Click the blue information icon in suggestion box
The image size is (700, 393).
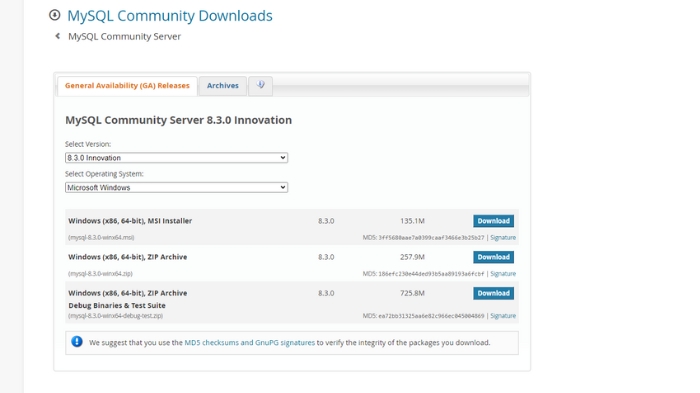point(77,342)
